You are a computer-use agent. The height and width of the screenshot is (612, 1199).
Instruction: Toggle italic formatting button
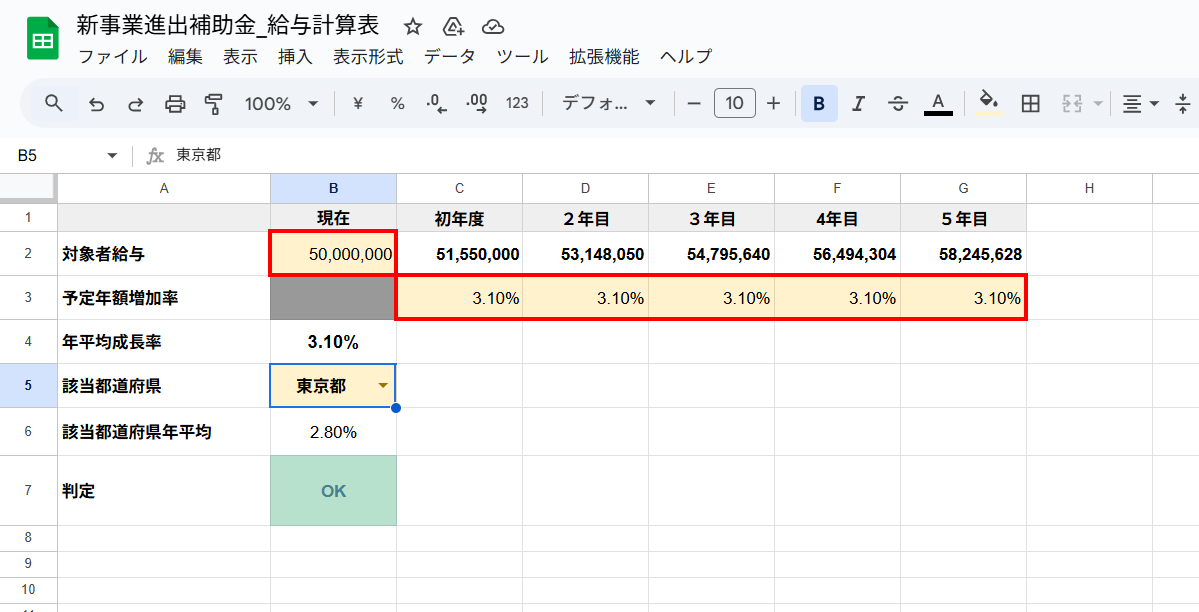click(x=857, y=103)
